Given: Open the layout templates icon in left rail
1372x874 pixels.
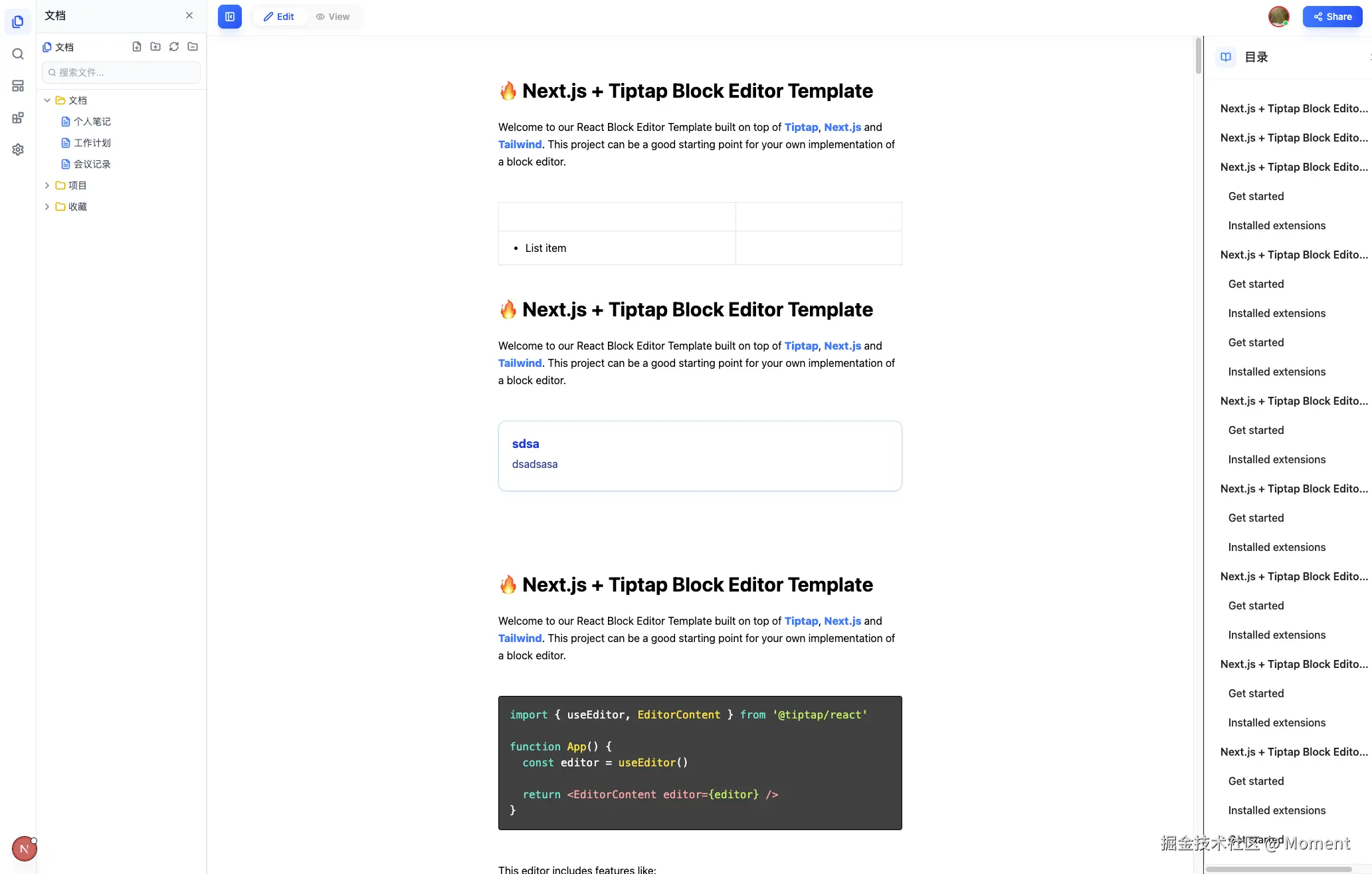Looking at the screenshot, I should click(18, 86).
